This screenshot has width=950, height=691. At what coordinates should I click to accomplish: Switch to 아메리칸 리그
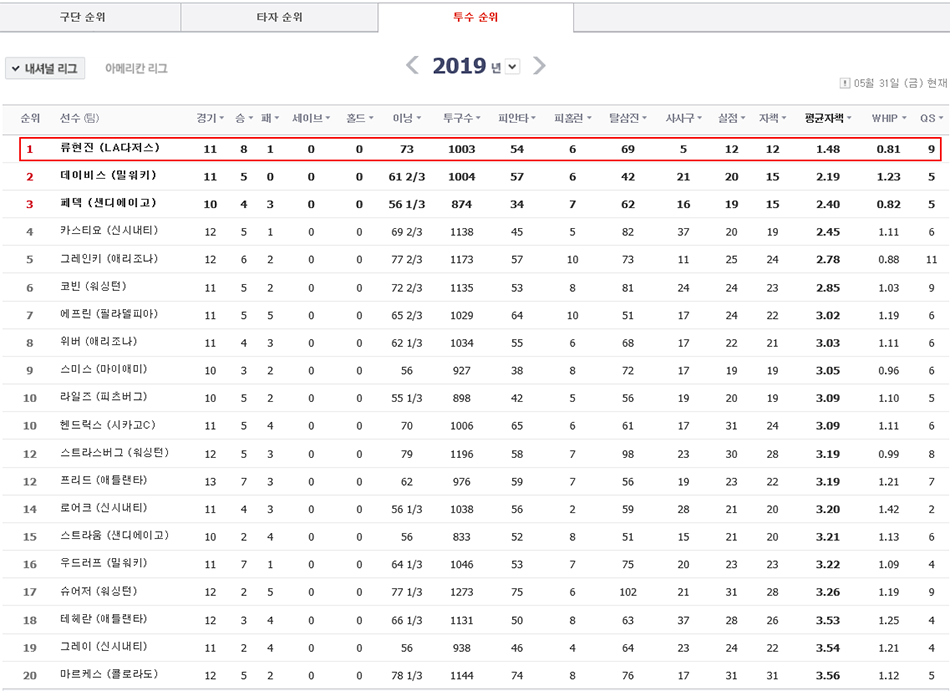pos(136,68)
